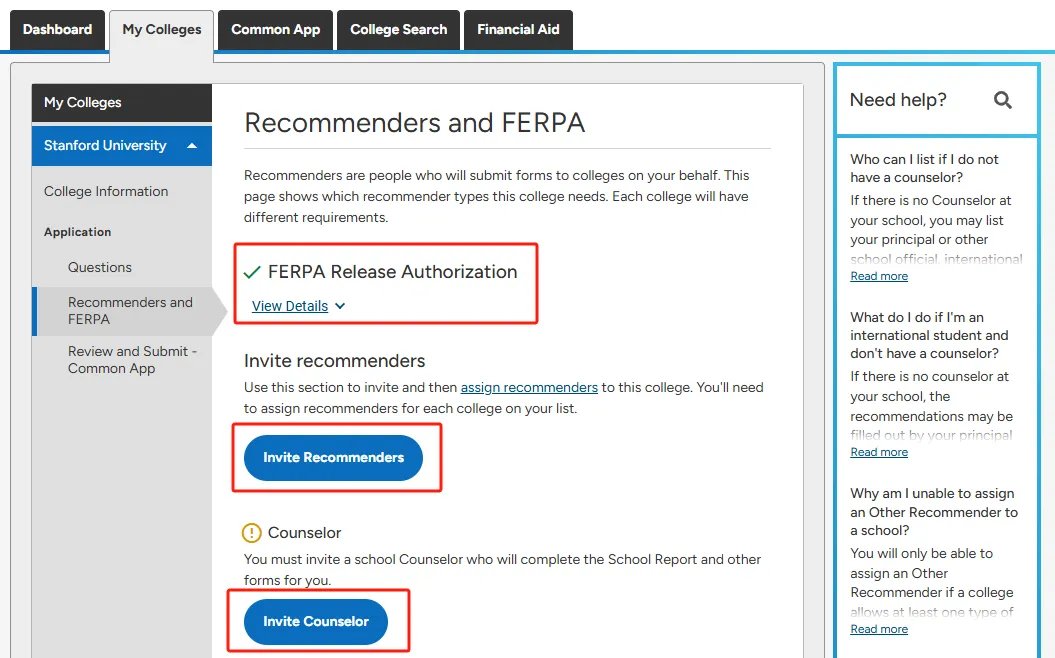Open College Information in the sidebar
This screenshot has width=1055, height=658.
click(106, 191)
